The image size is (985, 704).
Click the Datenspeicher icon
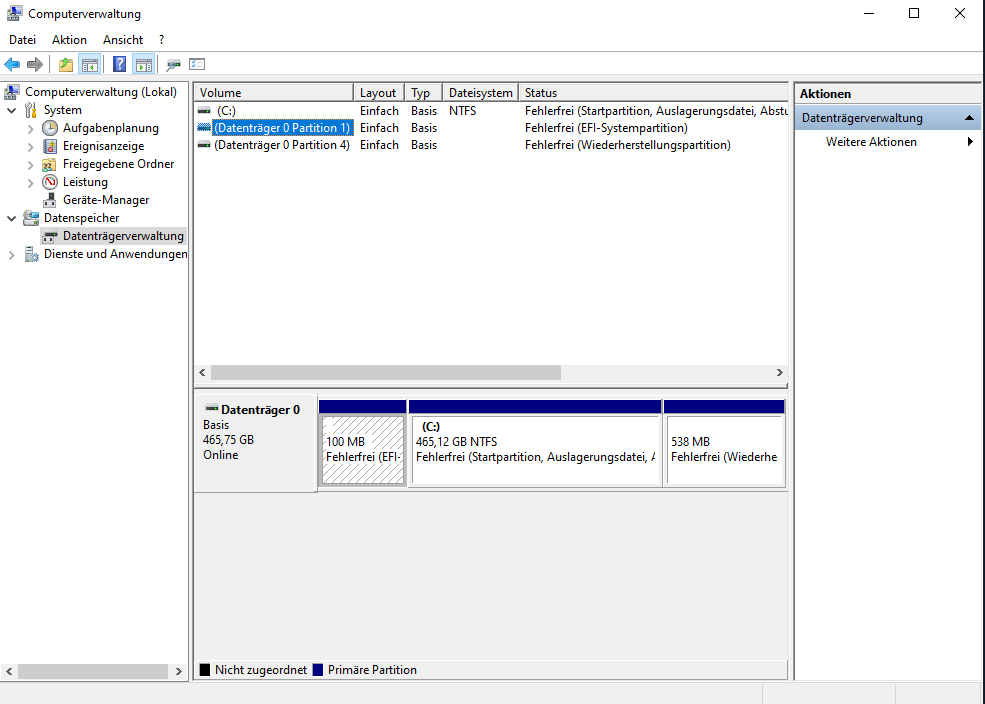click(x=31, y=218)
